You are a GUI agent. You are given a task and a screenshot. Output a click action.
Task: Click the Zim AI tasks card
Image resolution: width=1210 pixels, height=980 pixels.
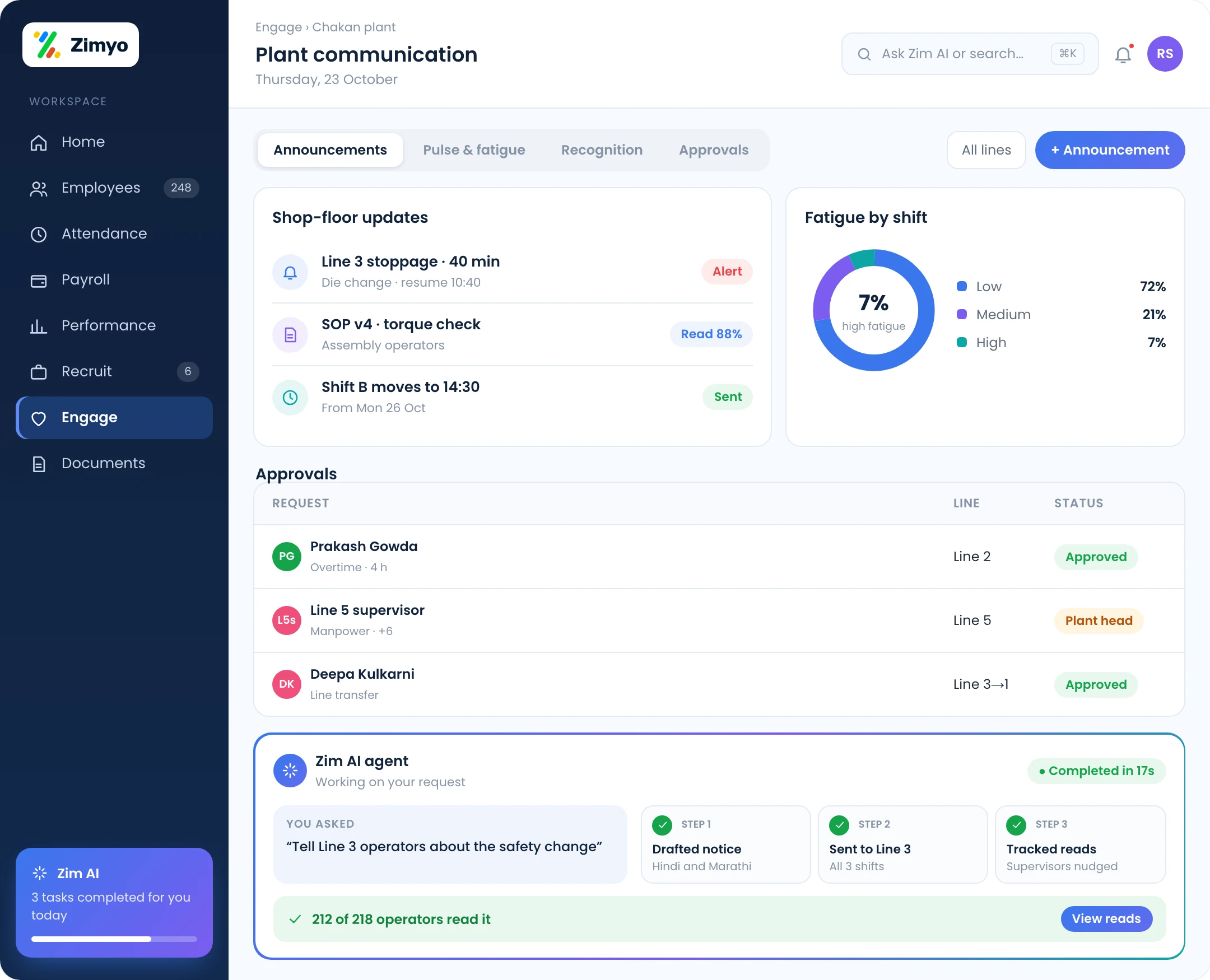[114, 902]
